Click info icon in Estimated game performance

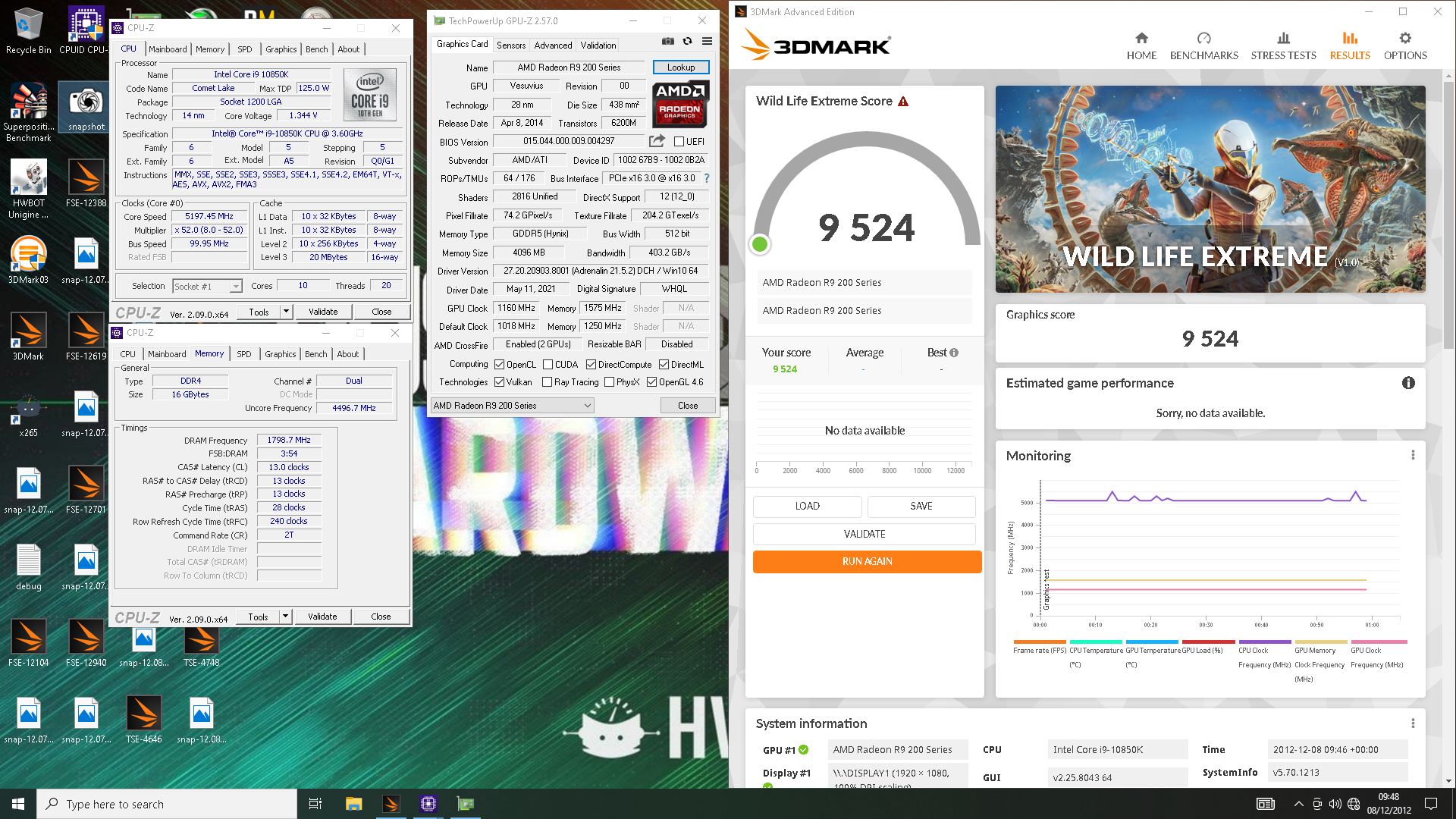pyautogui.click(x=1408, y=383)
